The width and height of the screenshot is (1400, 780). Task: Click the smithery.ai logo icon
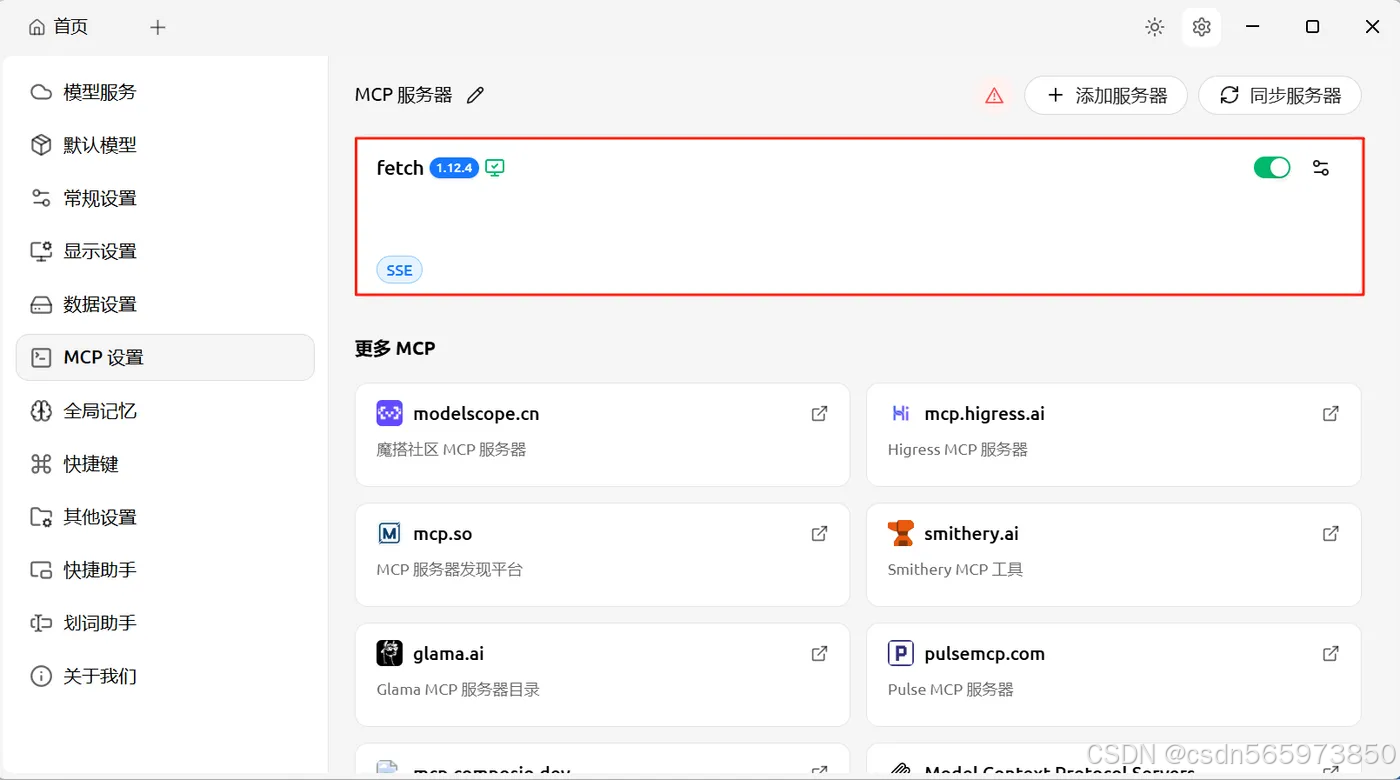tap(900, 533)
